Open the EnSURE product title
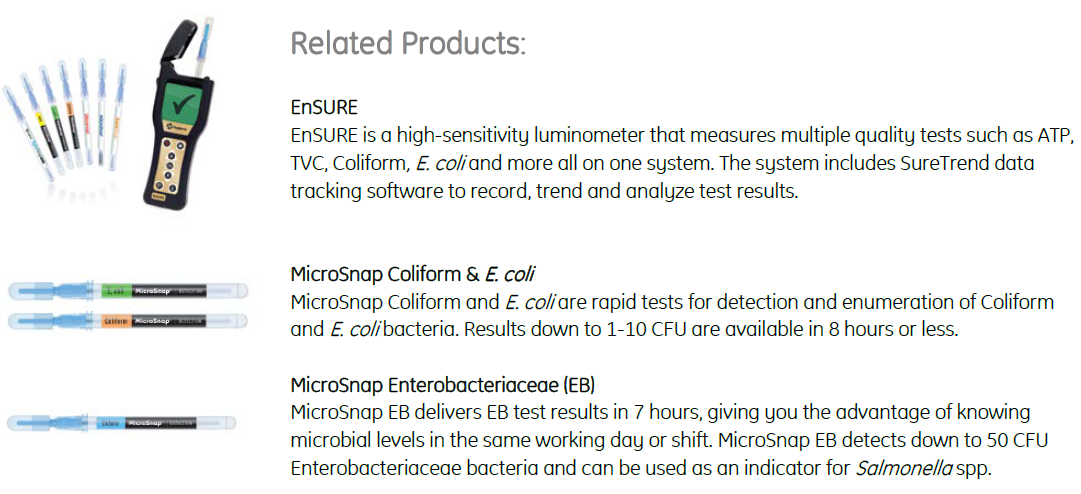1081x494 pixels. (324, 107)
